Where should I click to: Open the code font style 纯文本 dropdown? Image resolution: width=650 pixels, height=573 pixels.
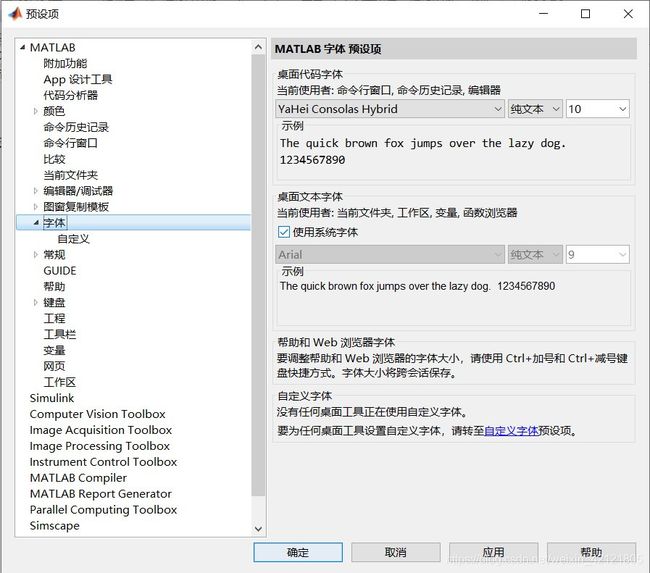[x=535, y=109]
